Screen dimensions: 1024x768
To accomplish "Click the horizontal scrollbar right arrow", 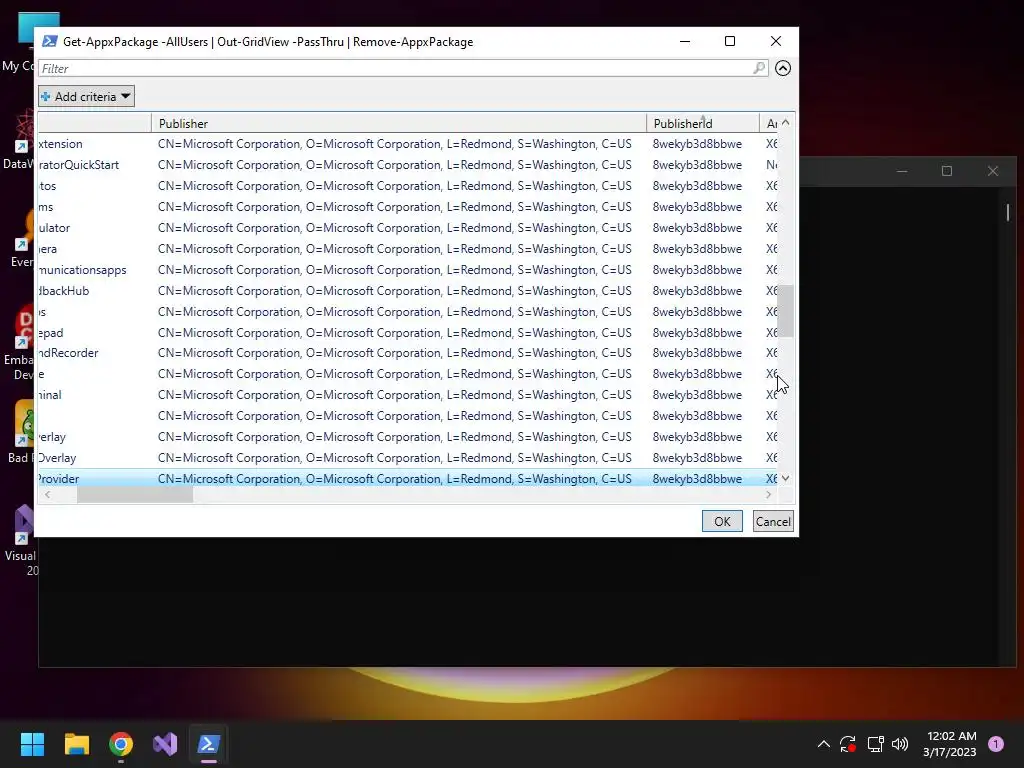I will [x=769, y=495].
